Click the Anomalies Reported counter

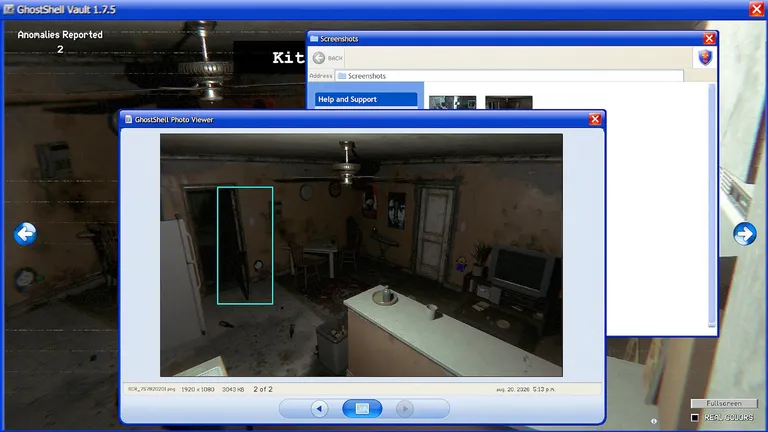coord(60,42)
